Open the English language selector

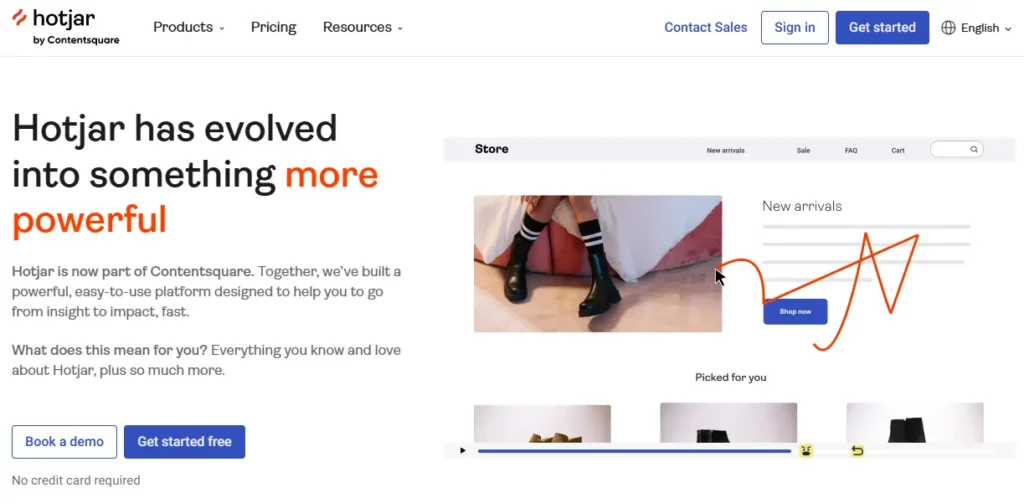pyautogui.click(x=976, y=28)
